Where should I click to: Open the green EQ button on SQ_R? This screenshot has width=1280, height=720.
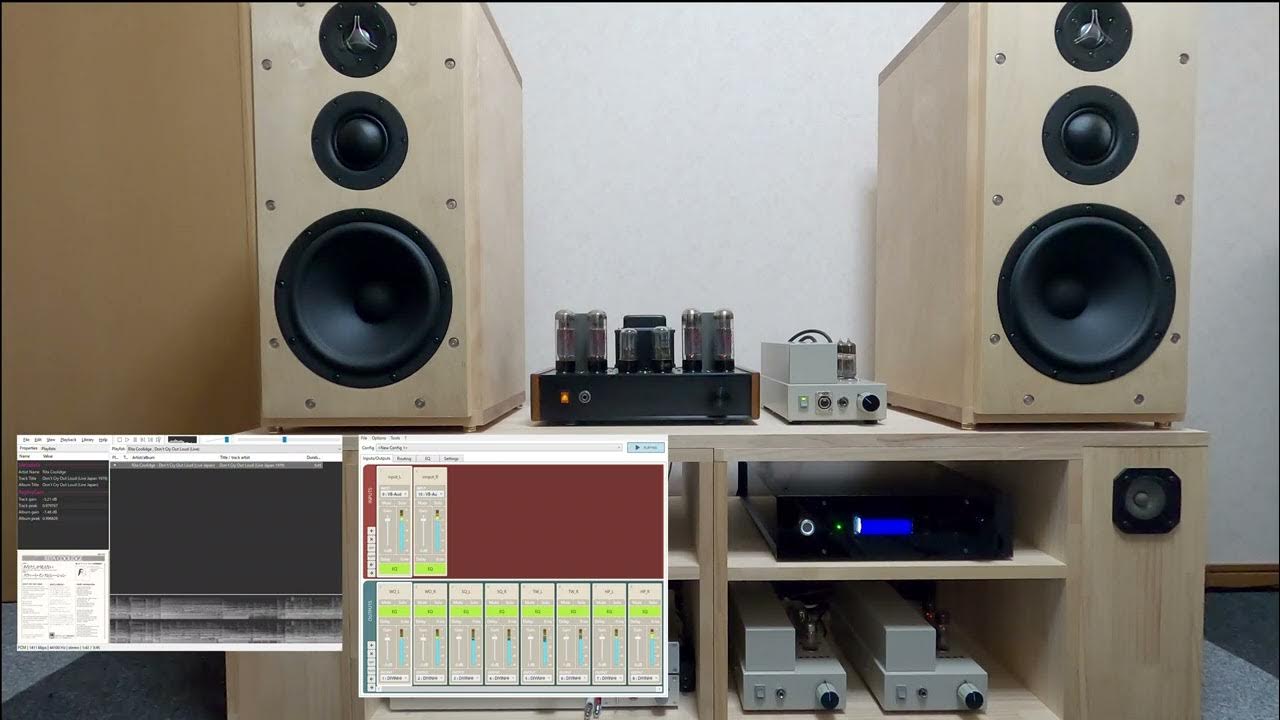pos(502,611)
